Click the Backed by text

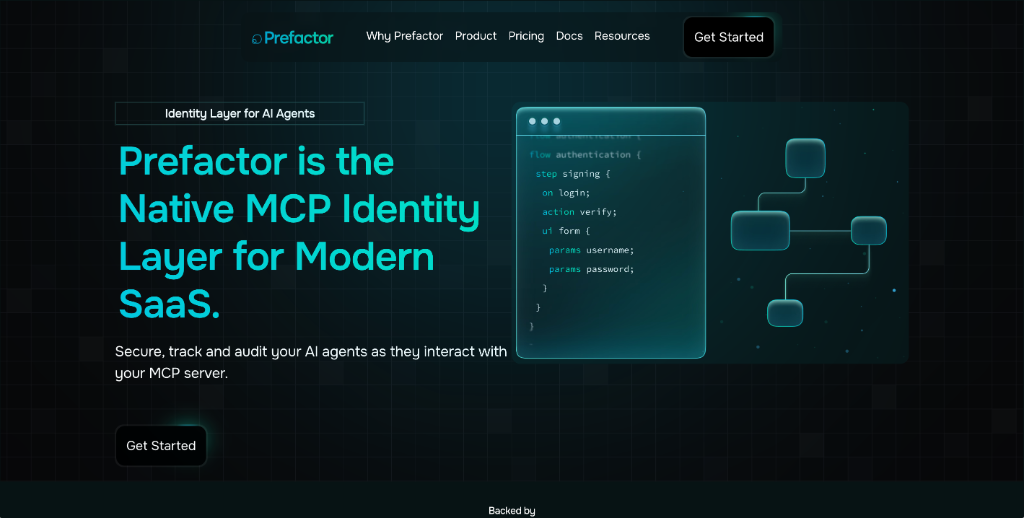click(x=511, y=511)
